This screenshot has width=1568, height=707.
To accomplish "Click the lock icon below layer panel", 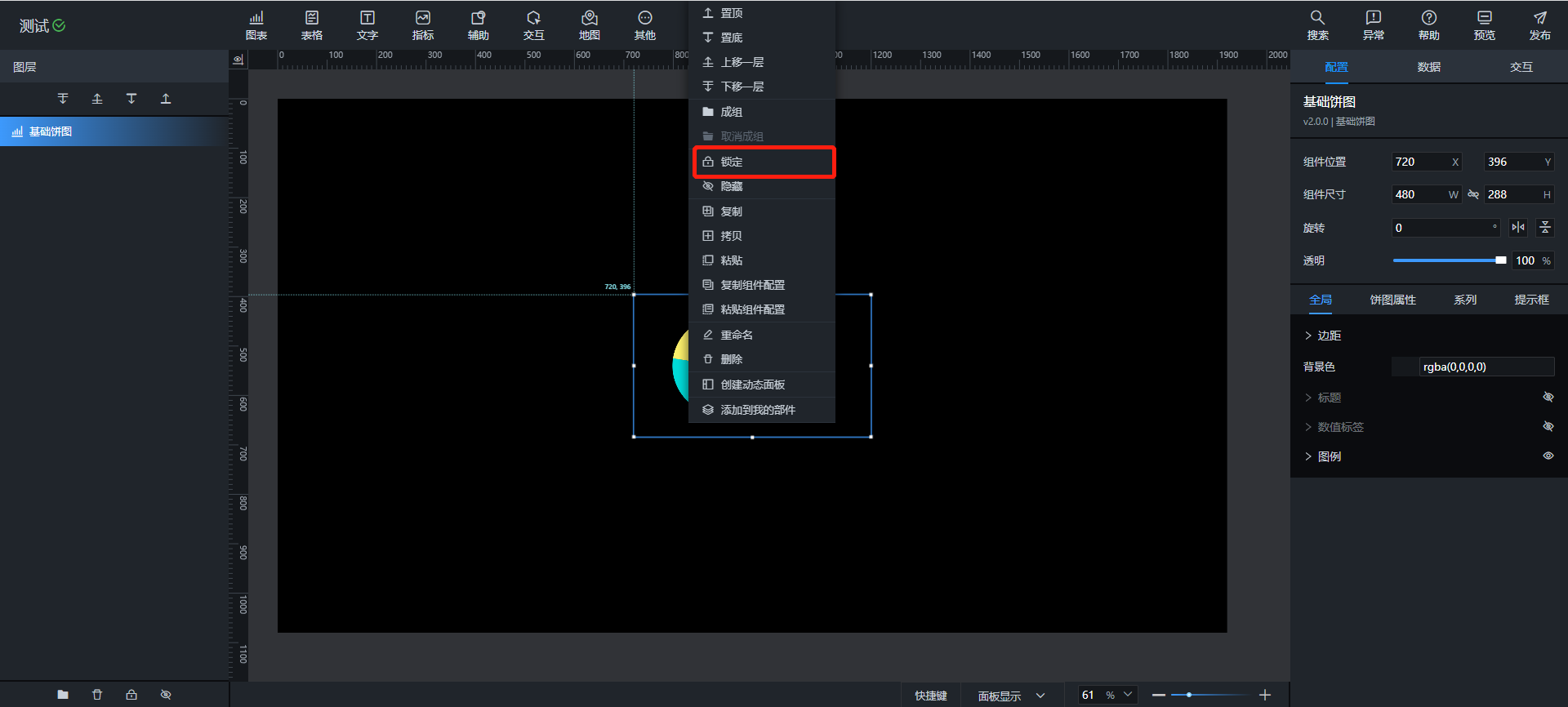I will (x=131, y=695).
